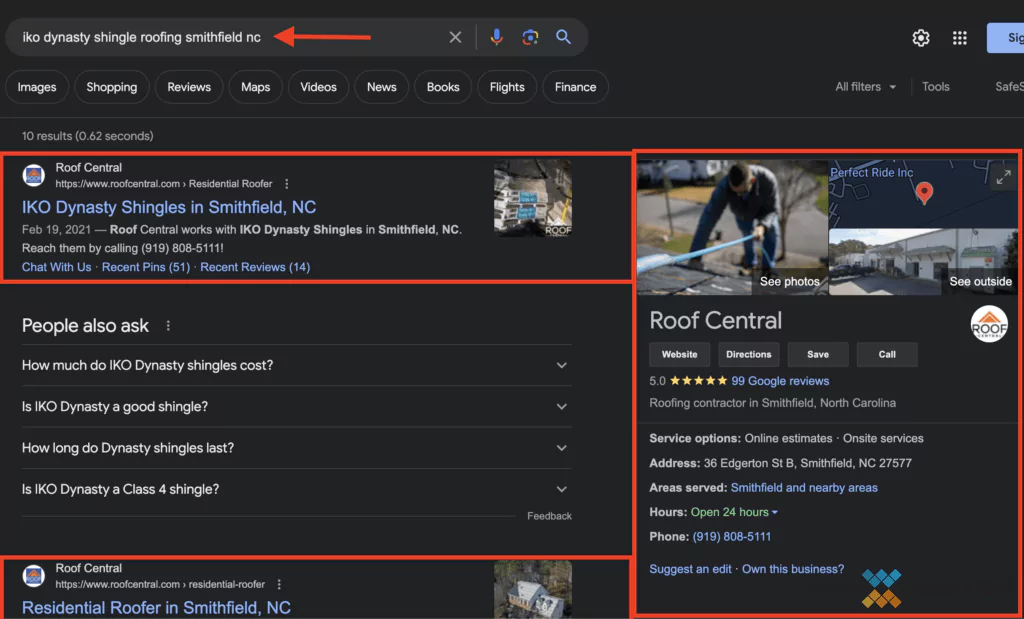This screenshot has width=1024, height=619.
Task: Open See photos thumbnail of roofer
Action: [732, 227]
